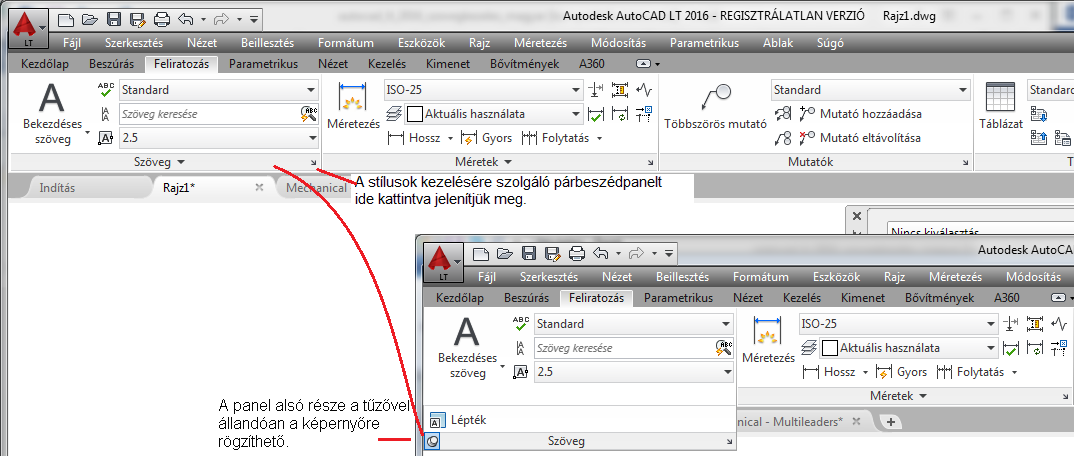Open ISO-25 dimension style dropdown, upper window
The image size is (1074, 456).
(483, 90)
